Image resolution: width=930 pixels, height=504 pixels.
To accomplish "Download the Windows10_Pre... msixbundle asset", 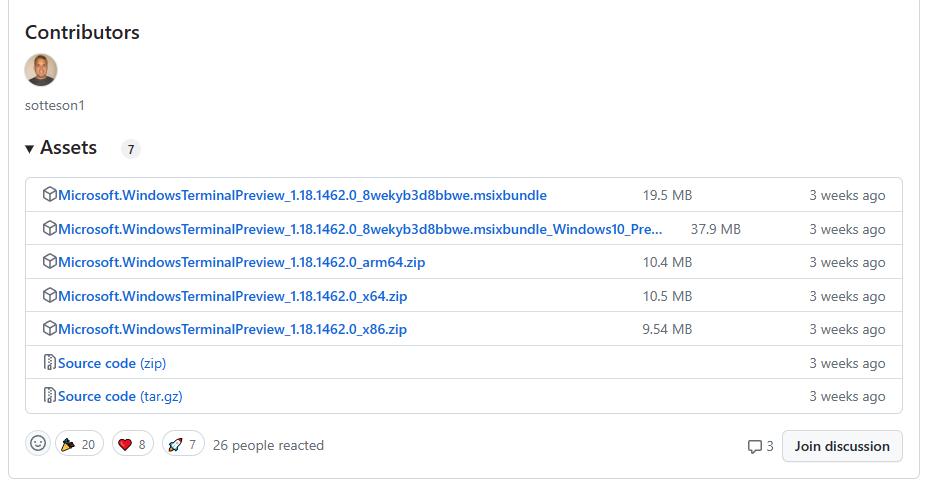I will (360, 229).
